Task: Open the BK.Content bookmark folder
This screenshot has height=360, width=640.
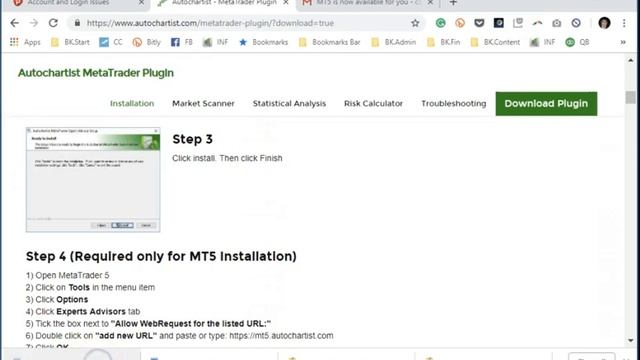Action: [495, 42]
